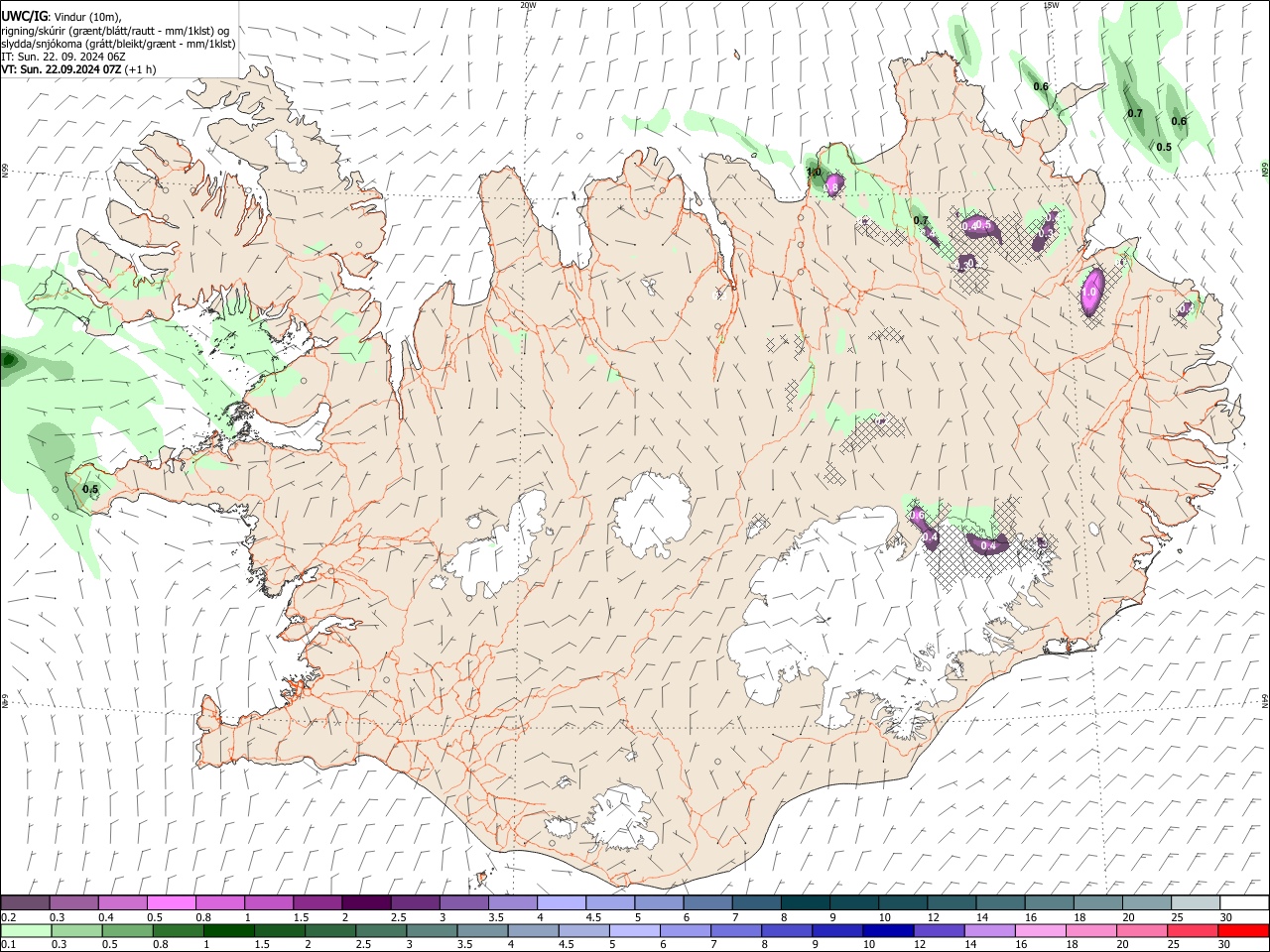Image resolution: width=1270 pixels, height=952 pixels.
Task: Click the bright red 30 swatch in rain legend
Action: [x=1242, y=930]
